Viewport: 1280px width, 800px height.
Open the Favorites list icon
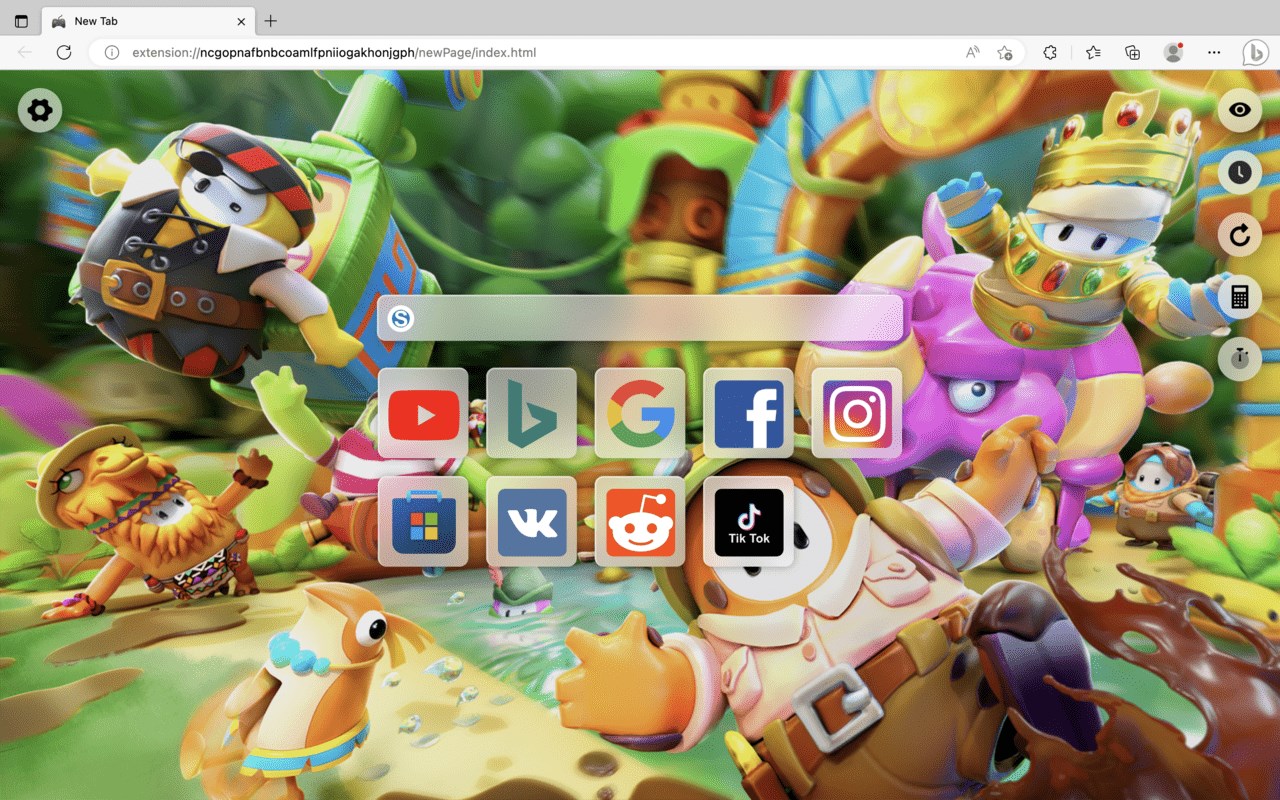click(1093, 52)
